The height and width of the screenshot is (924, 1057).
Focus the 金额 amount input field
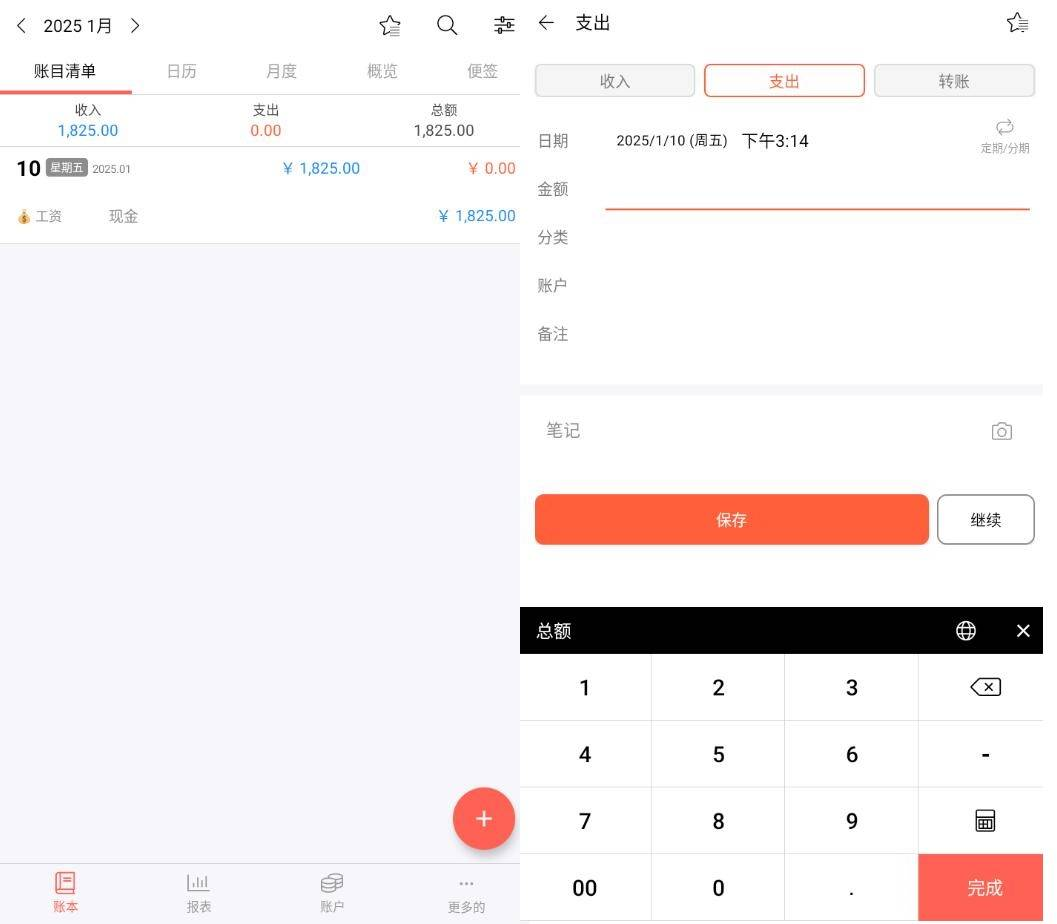(816, 190)
